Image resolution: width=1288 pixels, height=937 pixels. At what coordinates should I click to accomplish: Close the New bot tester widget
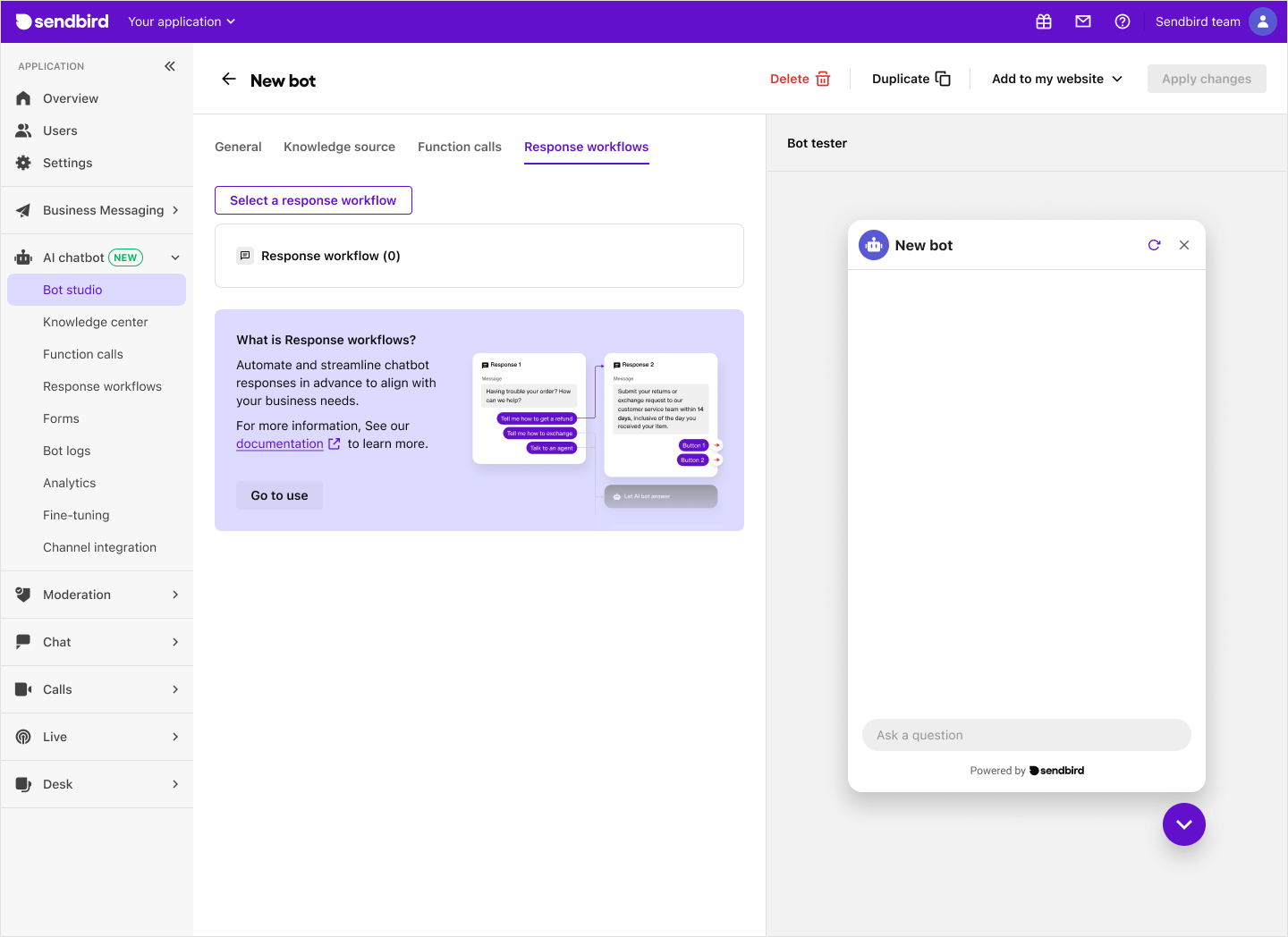tap(1184, 245)
